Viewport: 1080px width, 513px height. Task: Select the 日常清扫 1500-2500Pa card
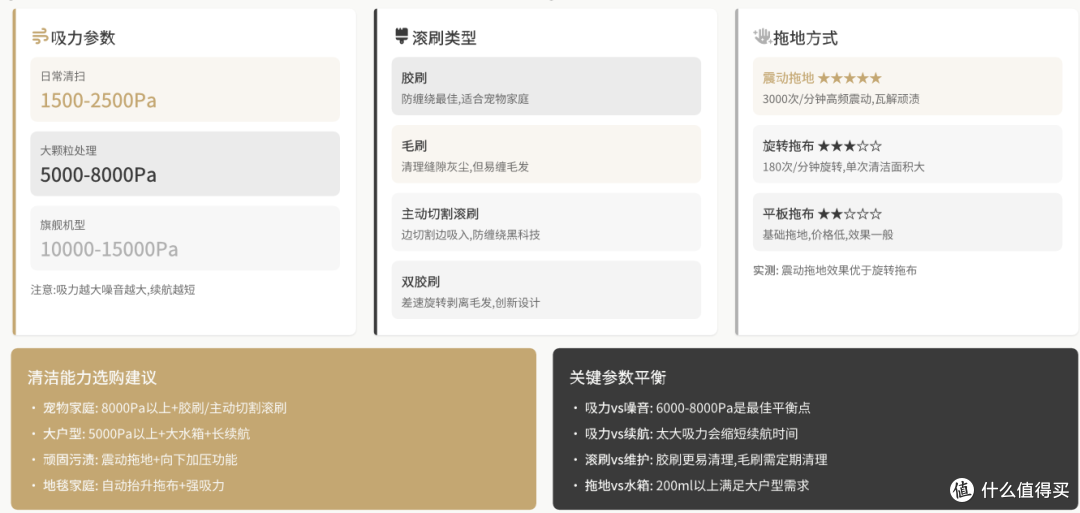(185, 90)
